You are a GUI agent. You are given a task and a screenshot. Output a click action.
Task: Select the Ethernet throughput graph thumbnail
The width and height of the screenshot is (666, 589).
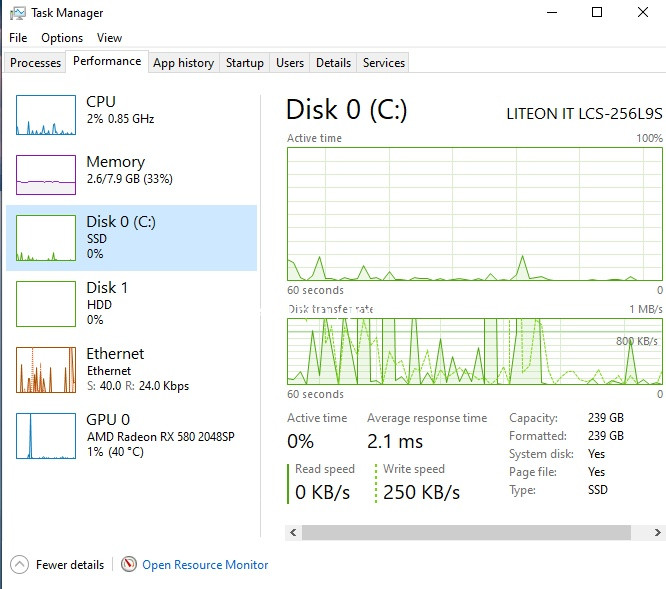point(46,370)
